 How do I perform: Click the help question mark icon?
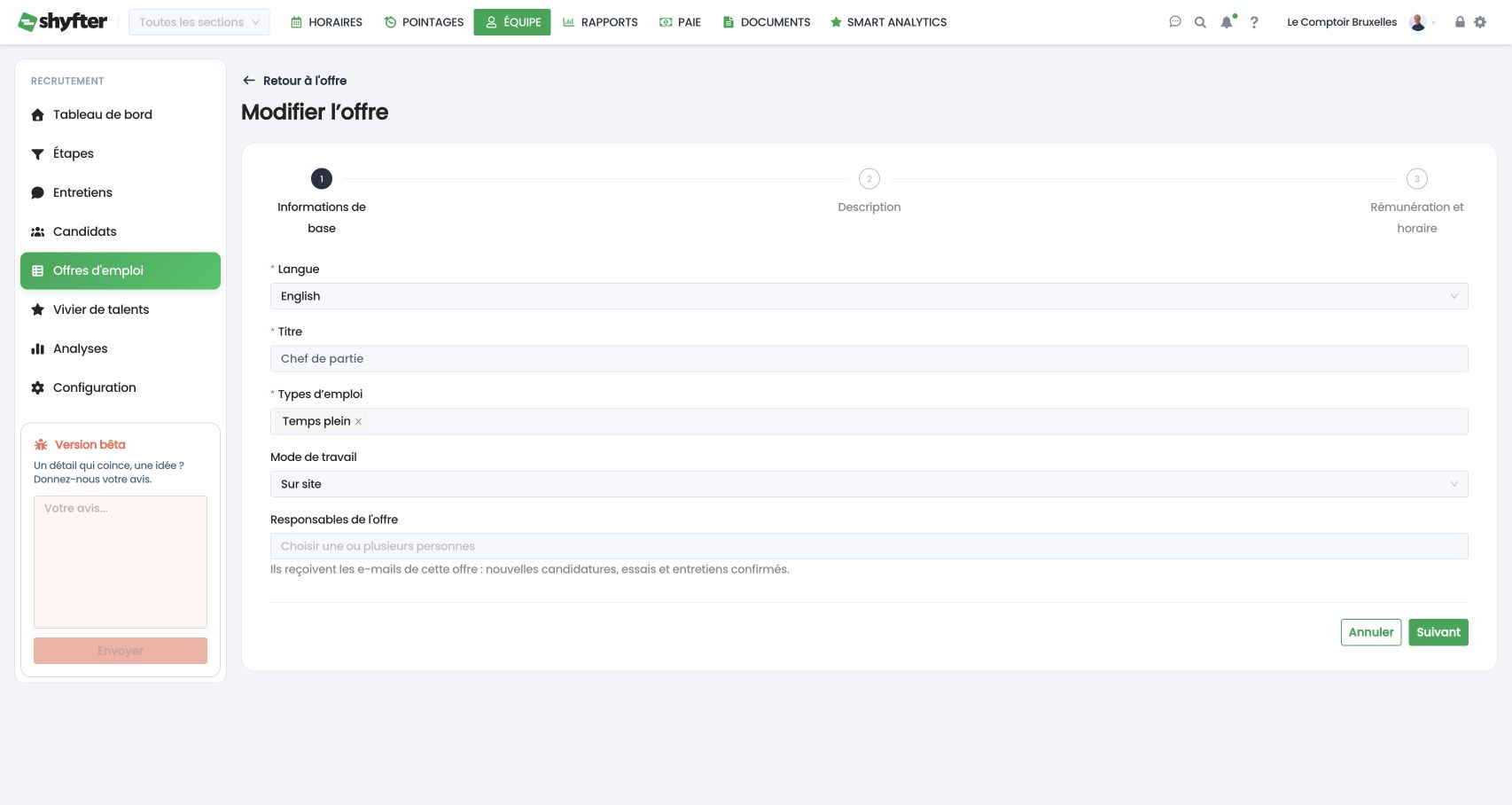coord(1254,22)
